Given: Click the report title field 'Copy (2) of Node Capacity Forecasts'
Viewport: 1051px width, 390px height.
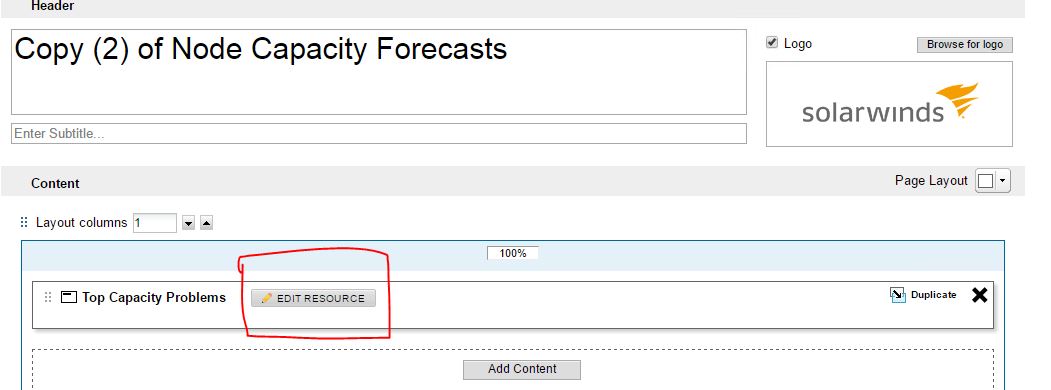Looking at the screenshot, I should click(x=379, y=72).
